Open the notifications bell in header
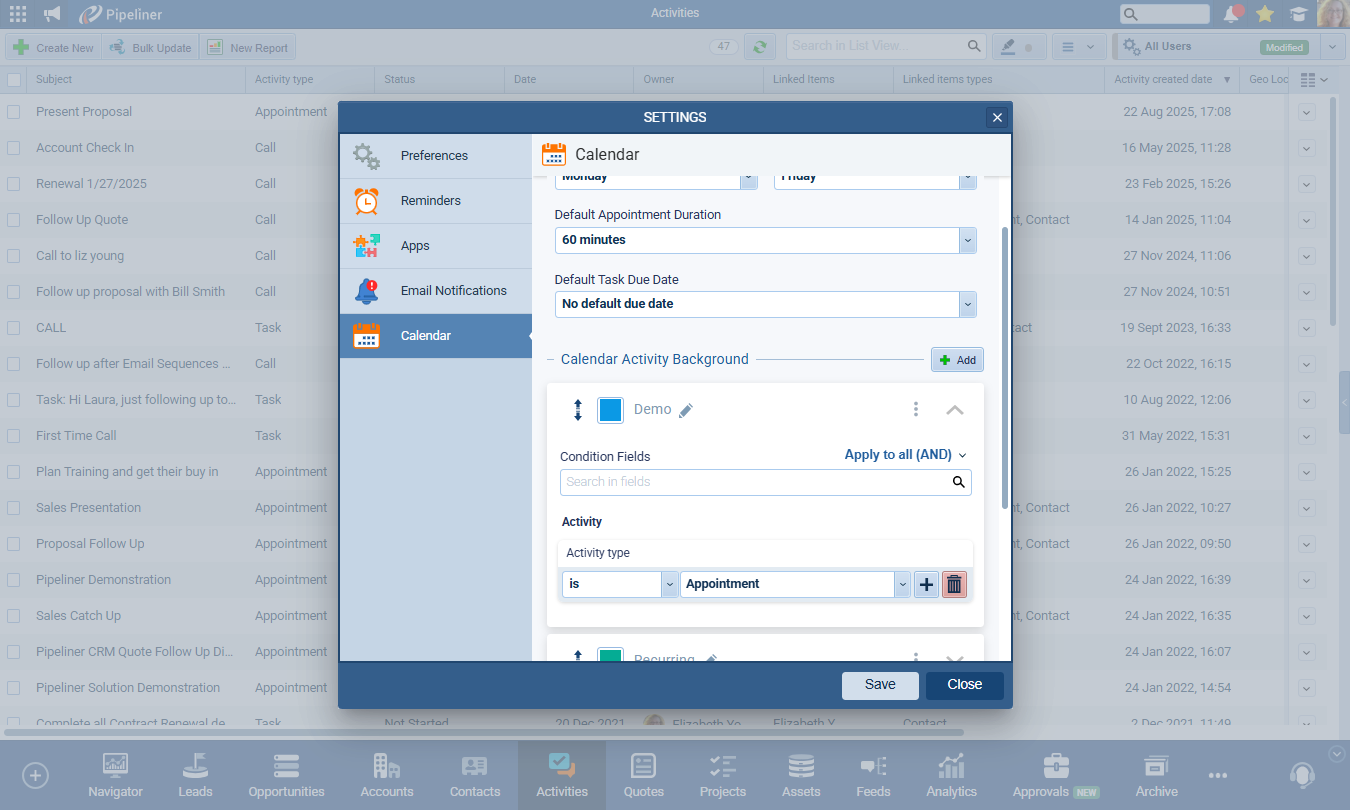 pos(1231,14)
